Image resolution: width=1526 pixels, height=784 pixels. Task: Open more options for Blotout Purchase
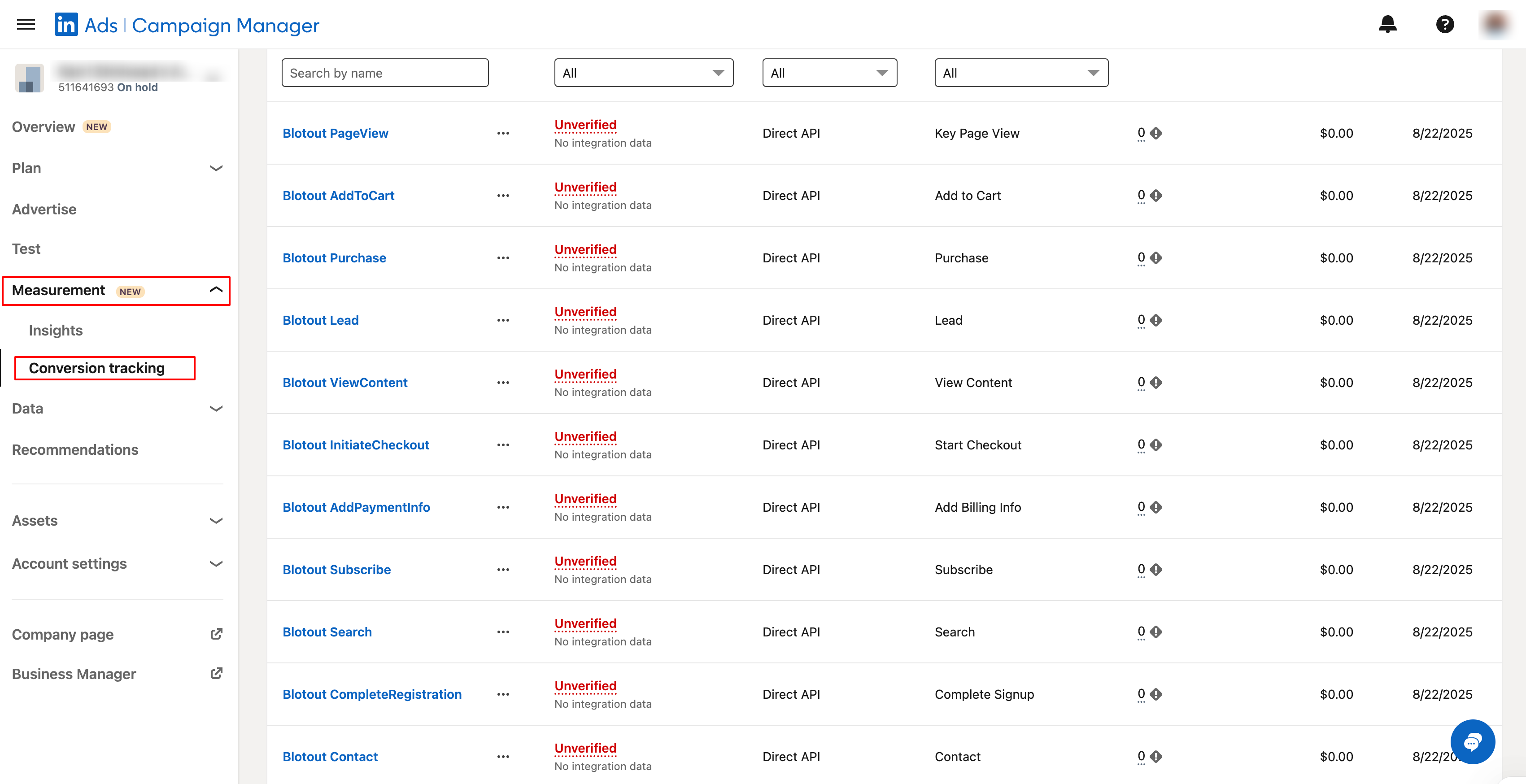[503, 258]
